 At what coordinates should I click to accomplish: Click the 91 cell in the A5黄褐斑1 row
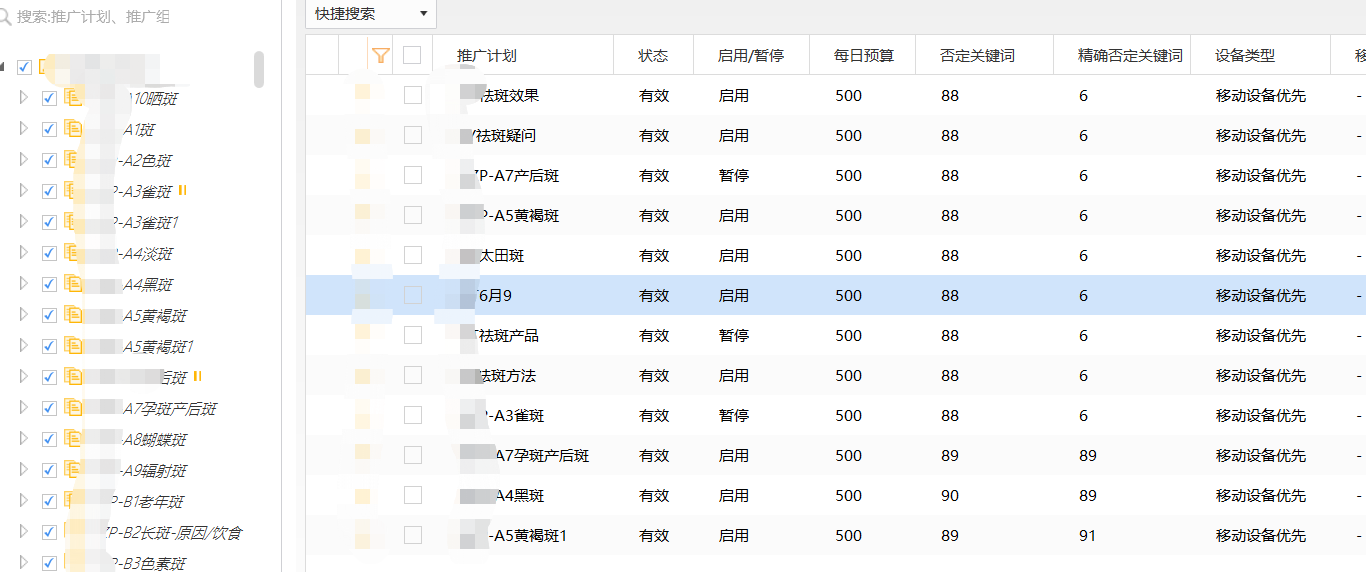point(1088,535)
